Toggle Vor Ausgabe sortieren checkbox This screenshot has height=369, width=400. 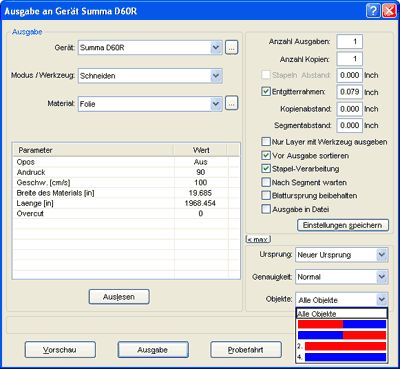(266, 155)
